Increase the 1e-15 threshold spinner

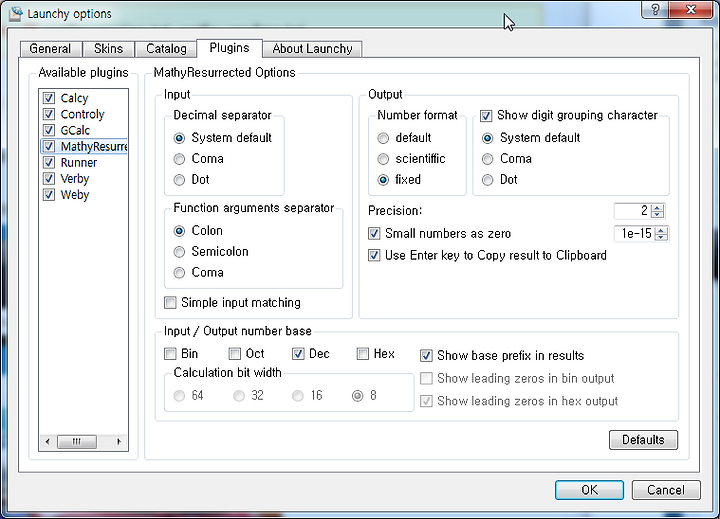click(x=661, y=231)
